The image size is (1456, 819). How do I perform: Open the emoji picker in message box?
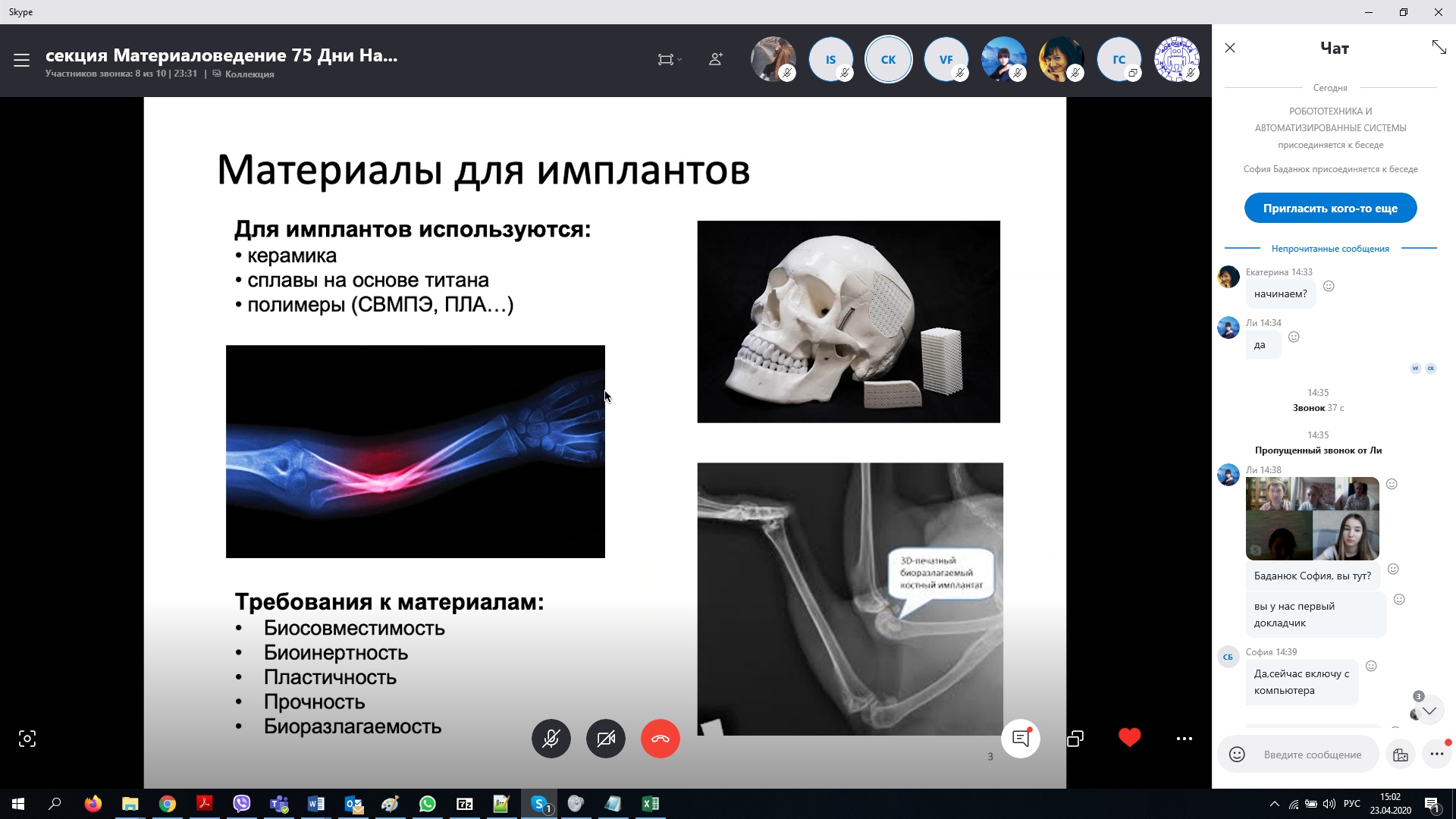(x=1237, y=755)
